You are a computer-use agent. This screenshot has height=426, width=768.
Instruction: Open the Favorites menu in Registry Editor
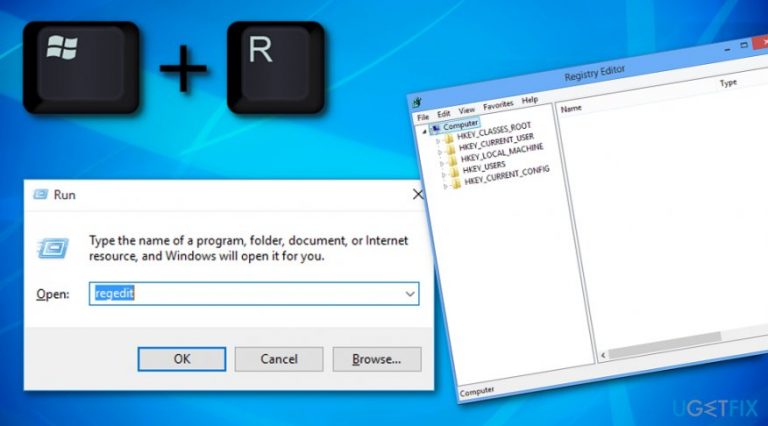(x=498, y=105)
